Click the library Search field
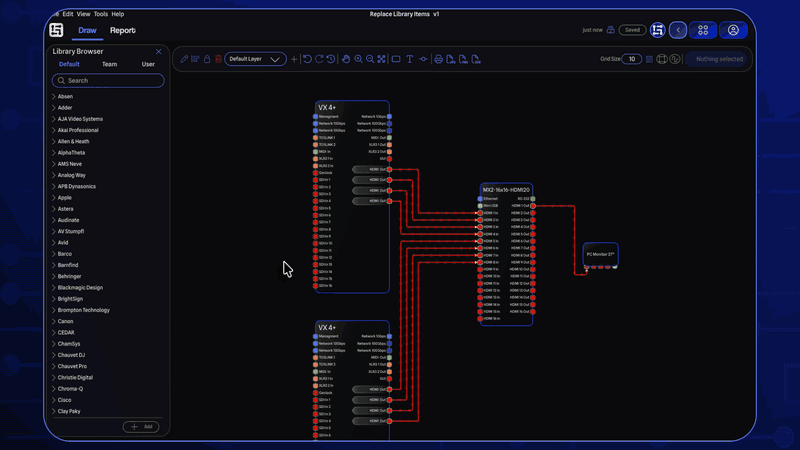The image size is (800, 450). pyautogui.click(x=108, y=80)
